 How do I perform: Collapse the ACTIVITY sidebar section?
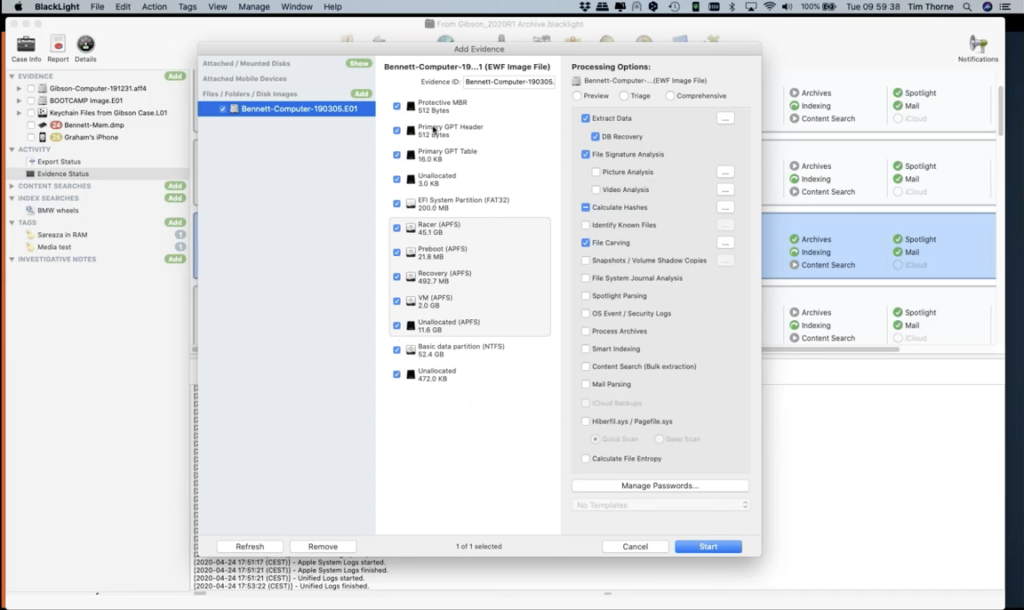point(12,150)
